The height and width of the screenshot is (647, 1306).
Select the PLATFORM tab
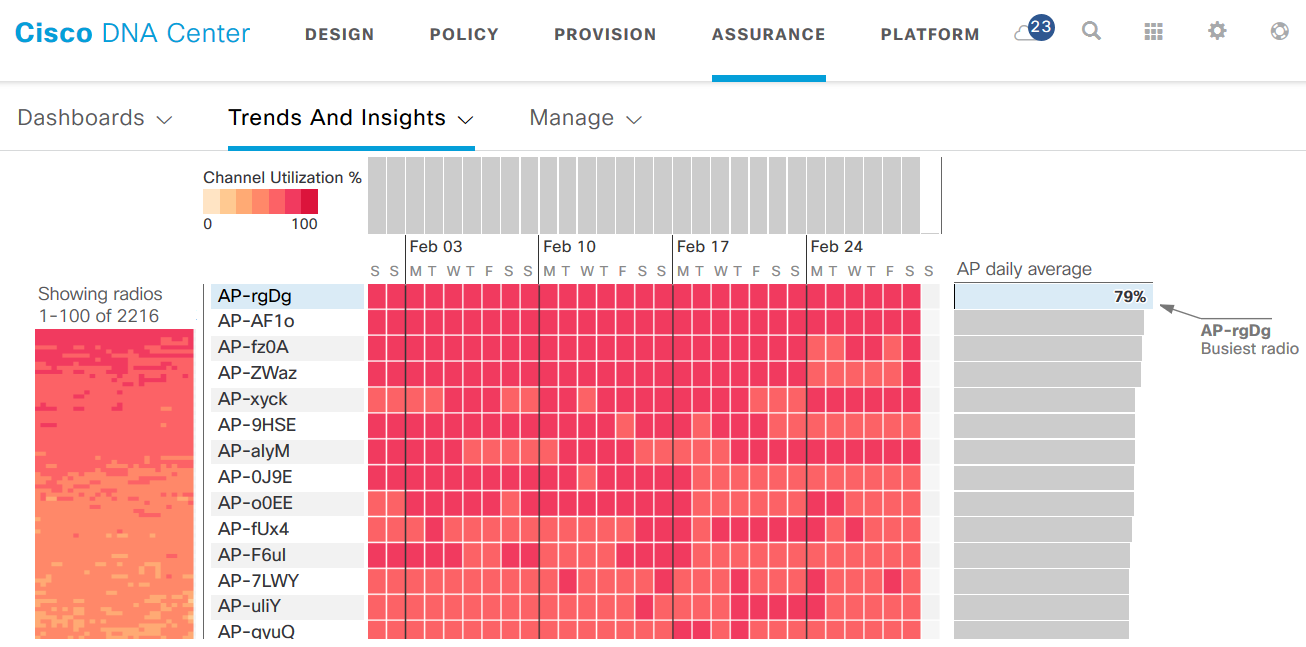point(930,34)
